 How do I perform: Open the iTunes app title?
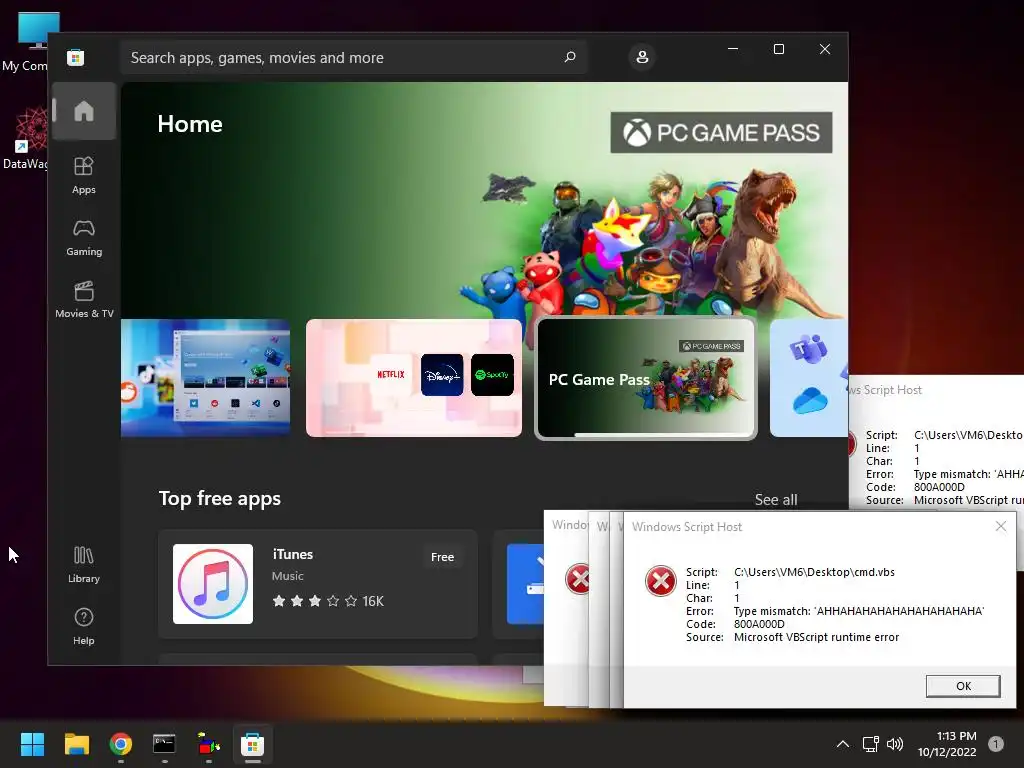coord(293,554)
